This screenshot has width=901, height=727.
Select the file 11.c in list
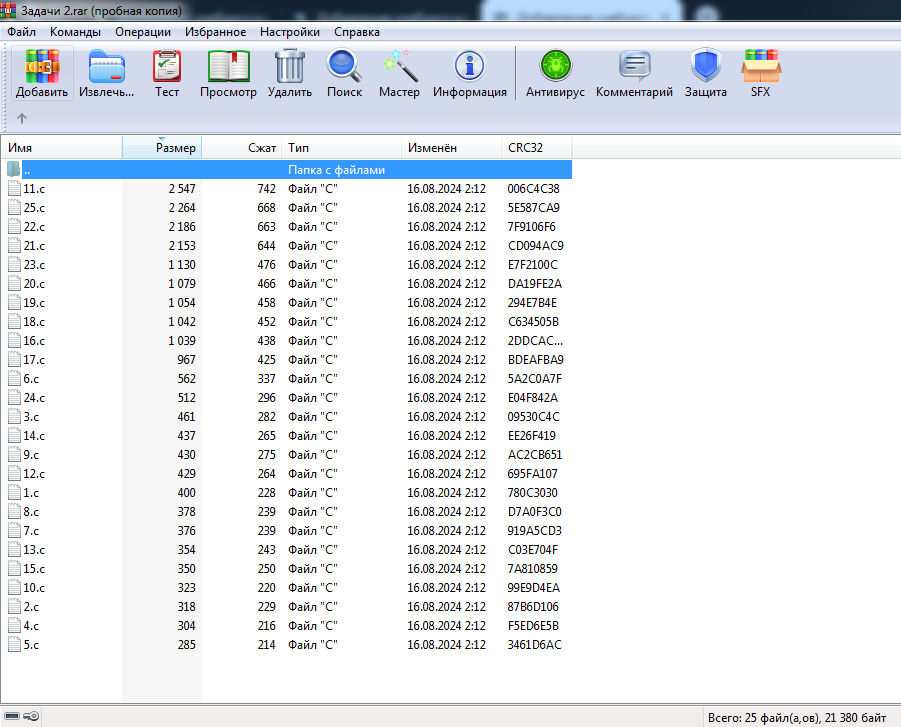[34, 189]
